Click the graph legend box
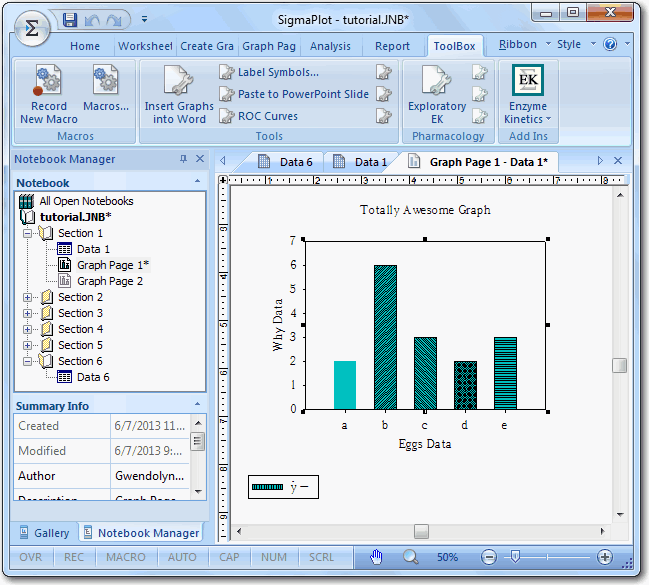 point(284,487)
